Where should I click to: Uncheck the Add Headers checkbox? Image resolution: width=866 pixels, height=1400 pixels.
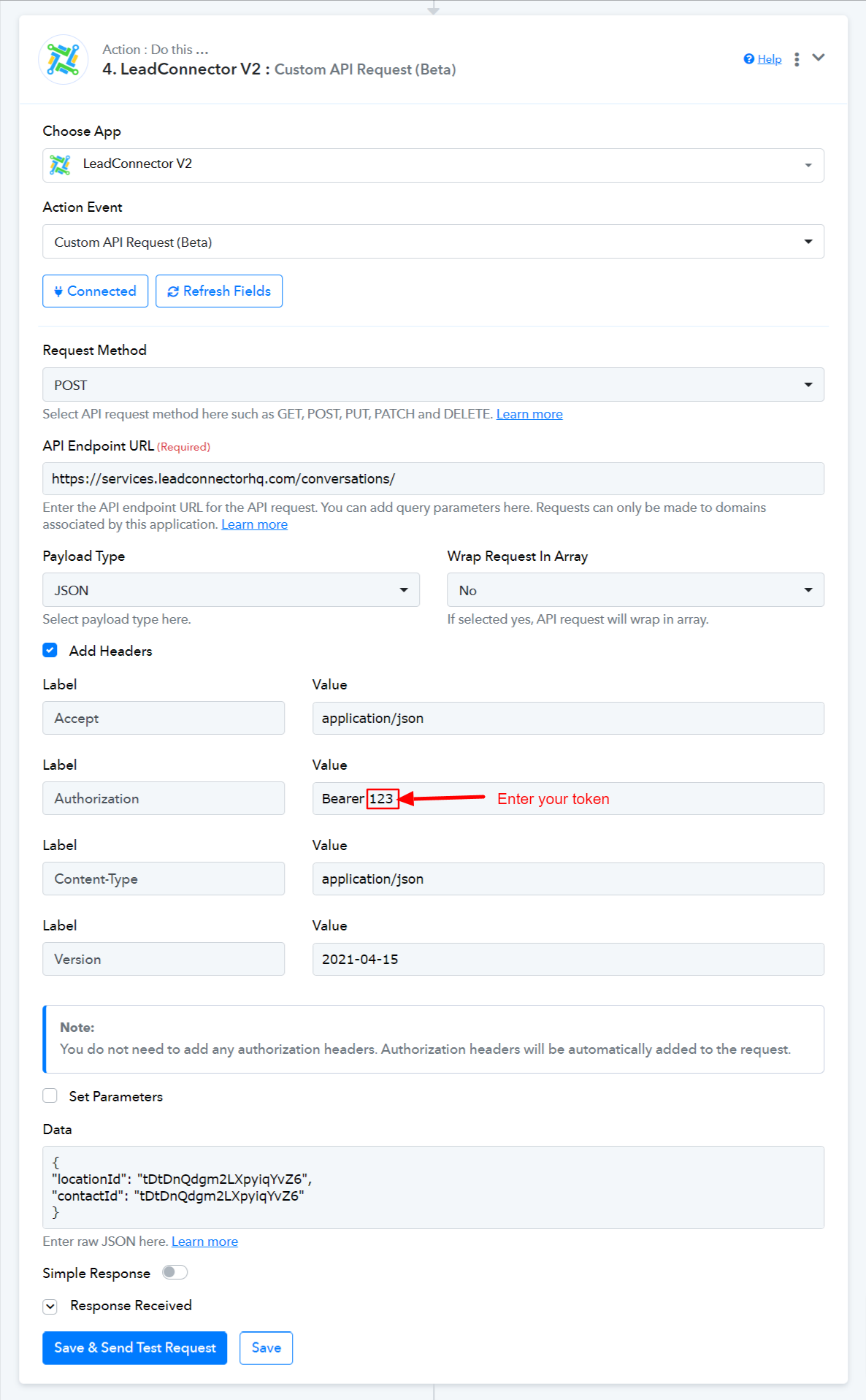(x=50, y=650)
